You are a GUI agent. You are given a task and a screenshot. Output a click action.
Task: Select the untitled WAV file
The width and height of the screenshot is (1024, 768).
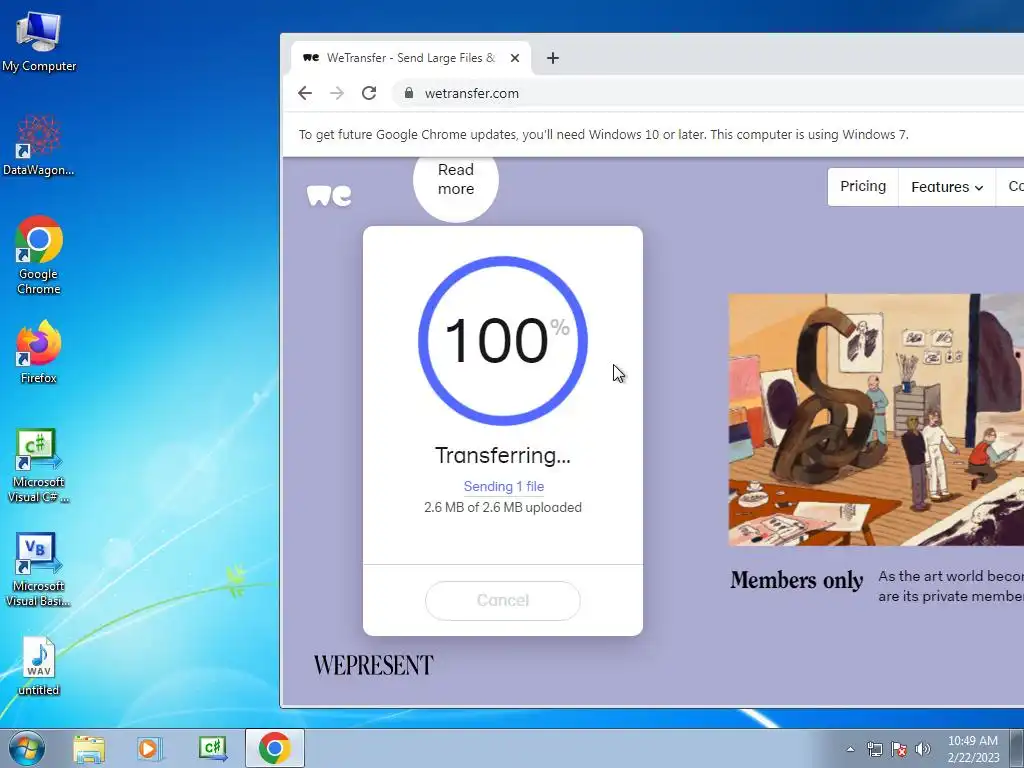tap(39, 666)
